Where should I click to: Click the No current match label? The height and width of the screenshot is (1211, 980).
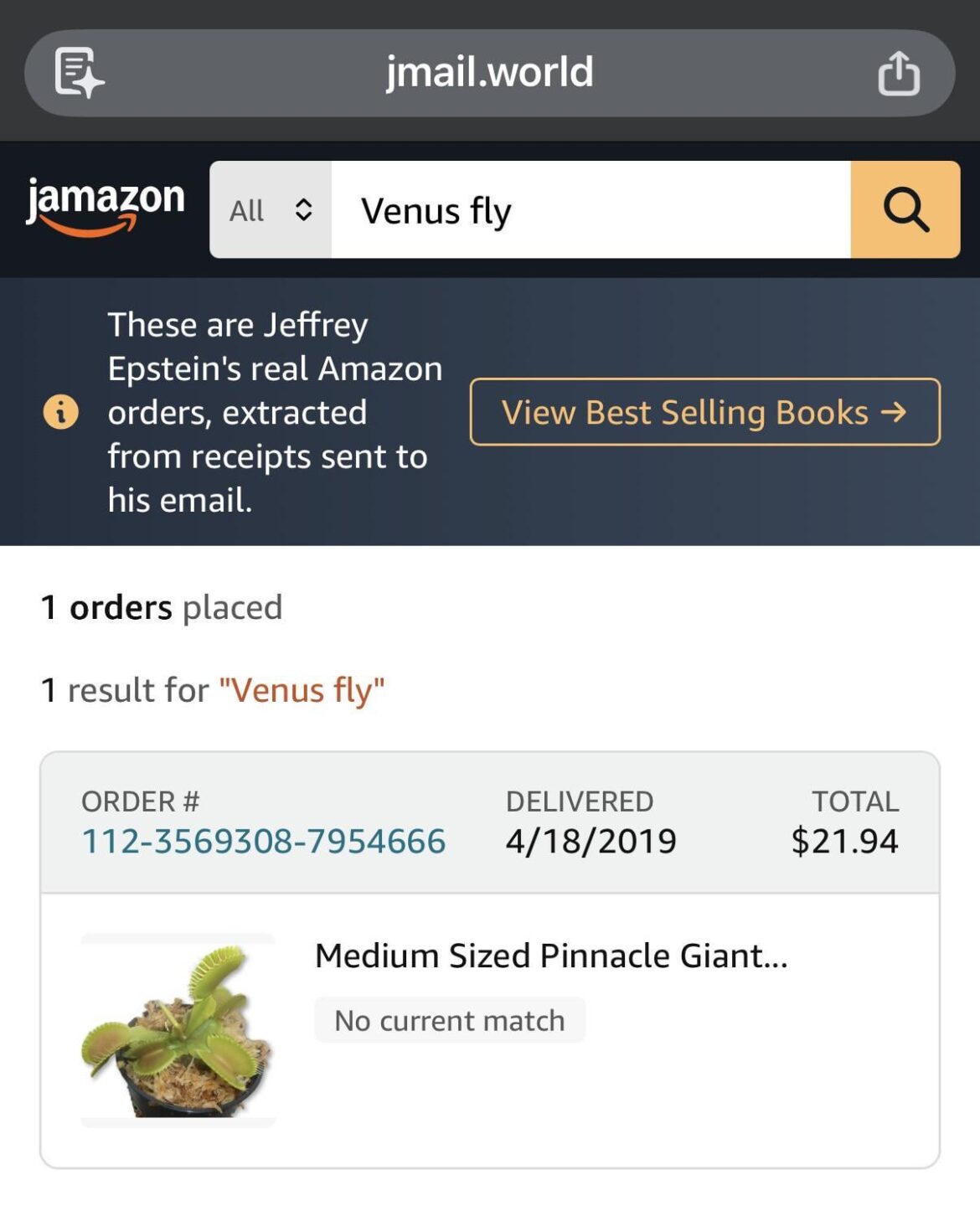point(448,1019)
